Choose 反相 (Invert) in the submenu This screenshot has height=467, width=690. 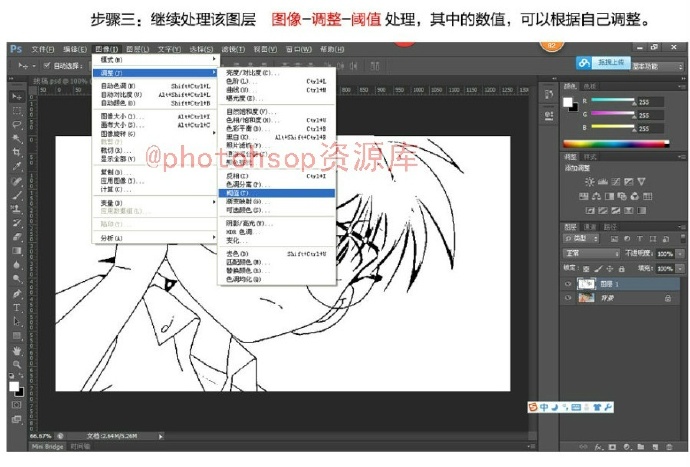tap(277, 176)
